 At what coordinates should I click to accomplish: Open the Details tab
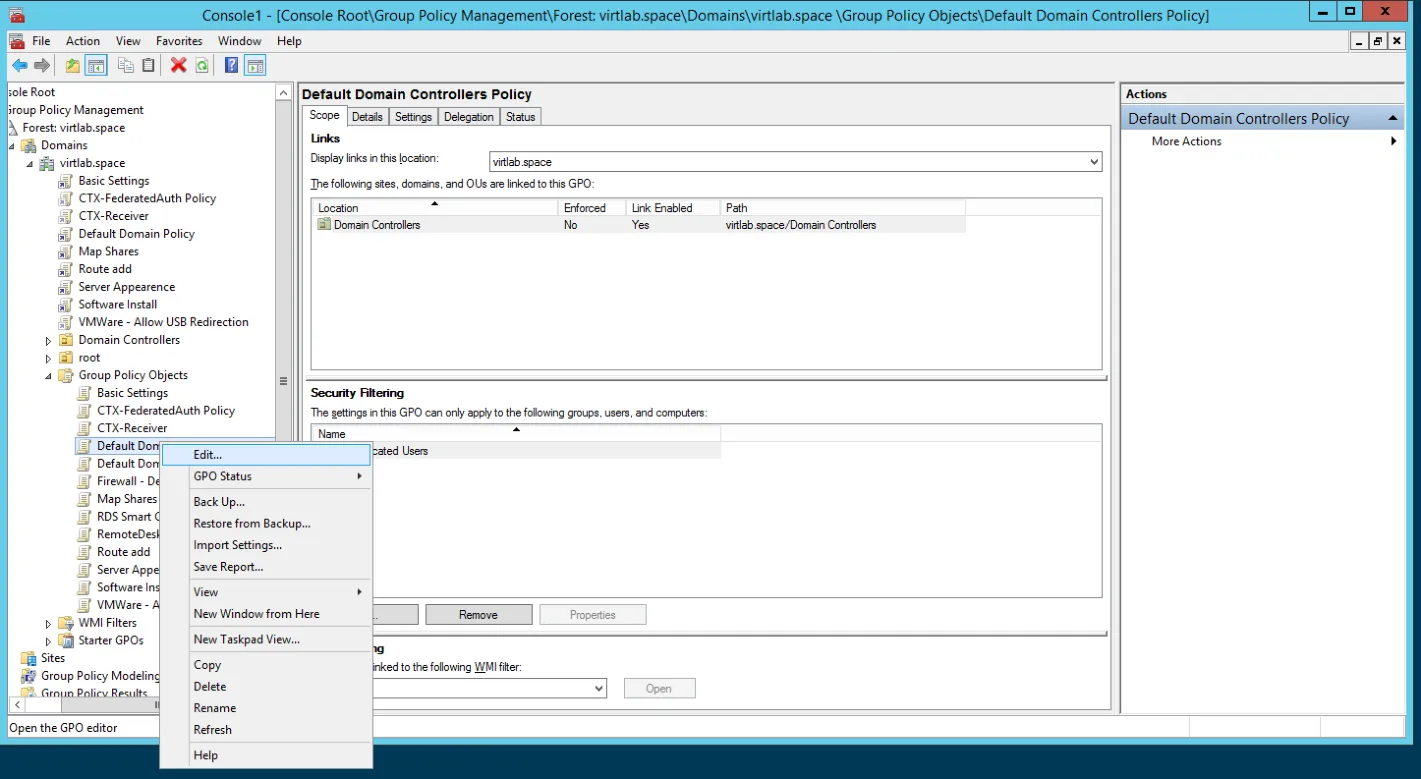pos(367,117)
